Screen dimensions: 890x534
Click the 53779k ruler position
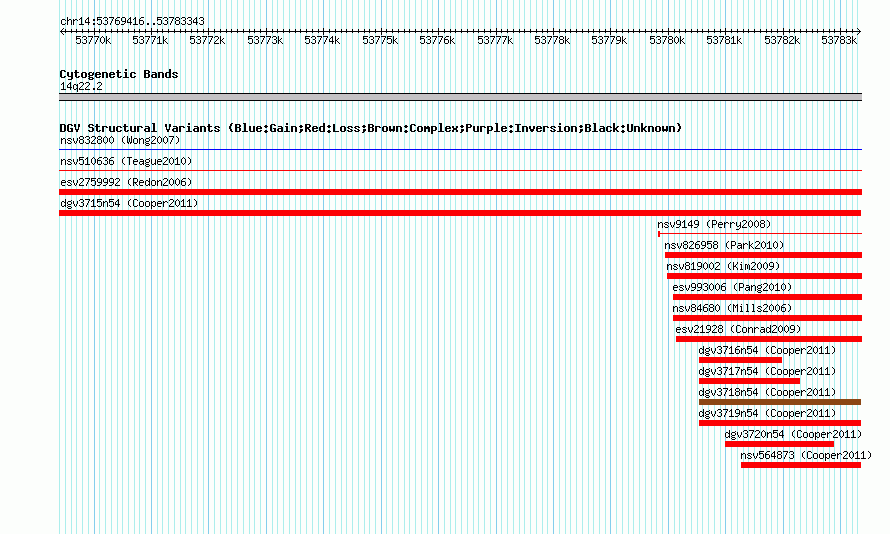click(x=609, y=40)
